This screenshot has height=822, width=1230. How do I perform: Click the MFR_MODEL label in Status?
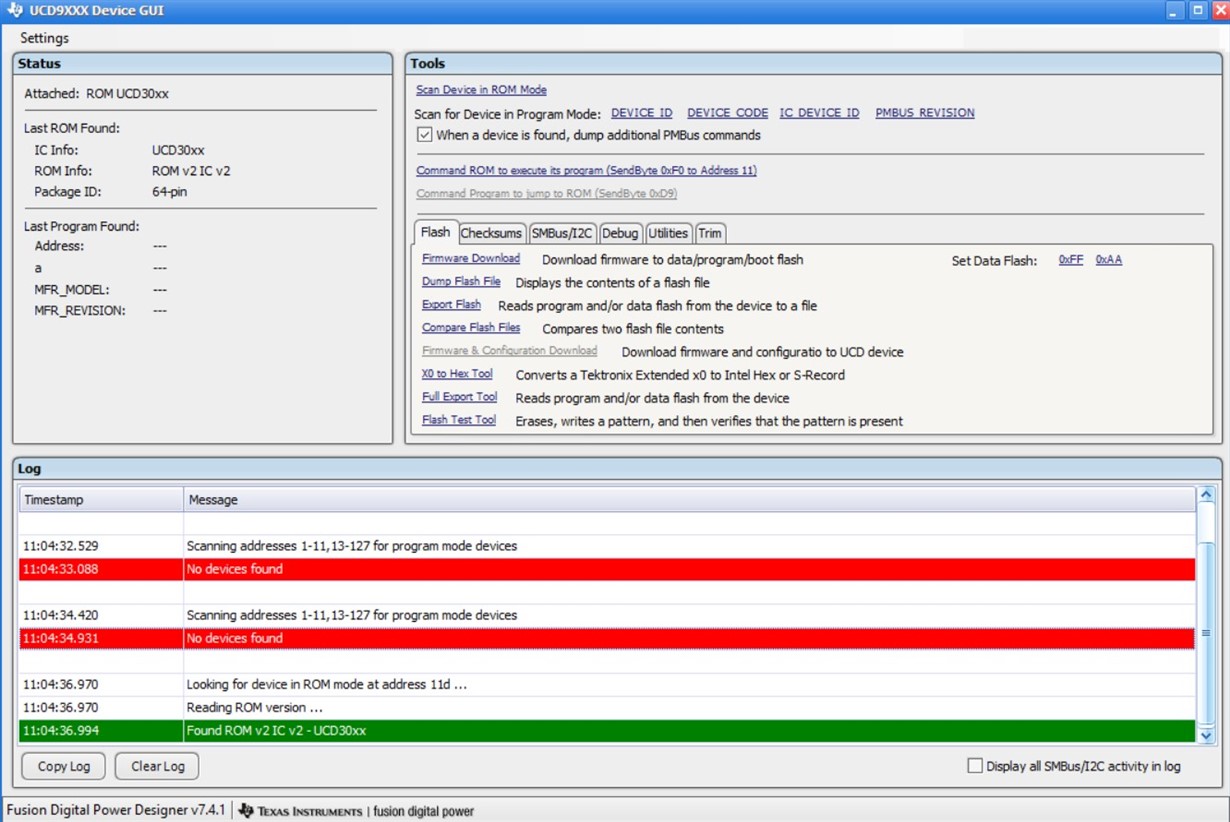(72, 290)
